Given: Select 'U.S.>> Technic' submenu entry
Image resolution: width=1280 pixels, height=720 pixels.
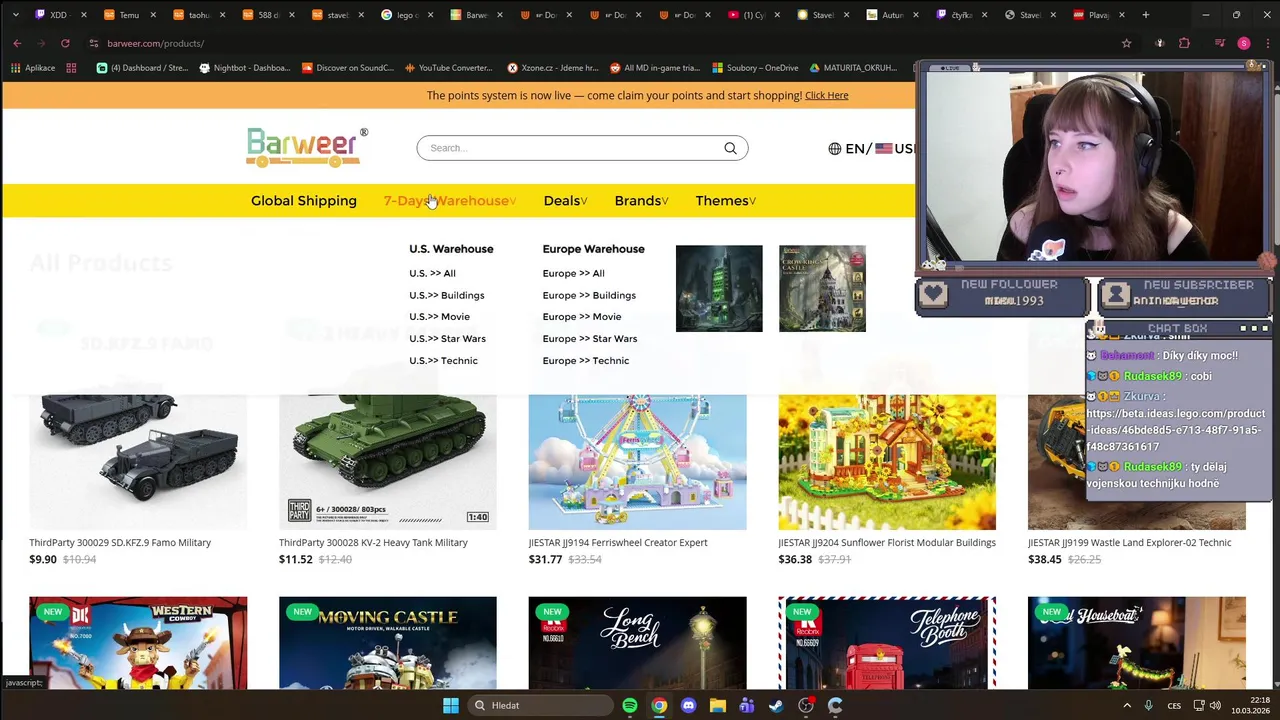Looking at the screenshot, I should tap(443, 361).
